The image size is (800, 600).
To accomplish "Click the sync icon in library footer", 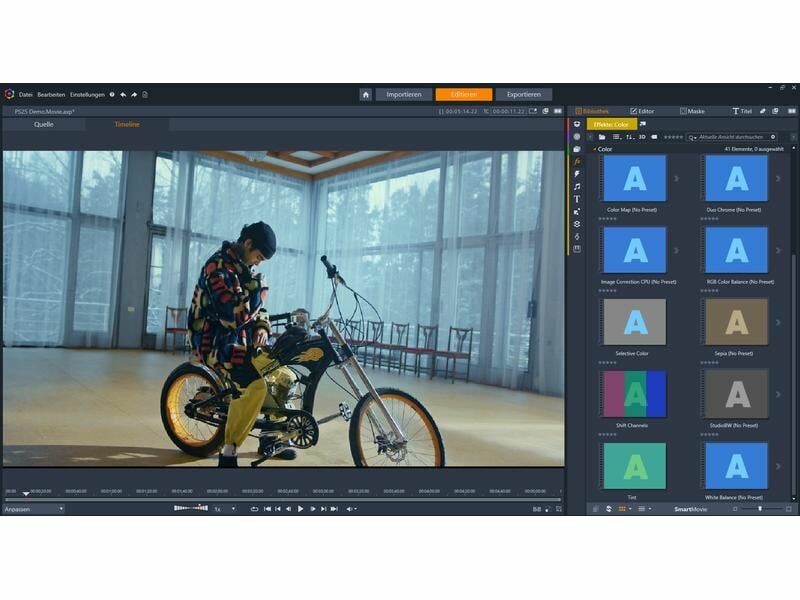I will click(x=609, y=509).
